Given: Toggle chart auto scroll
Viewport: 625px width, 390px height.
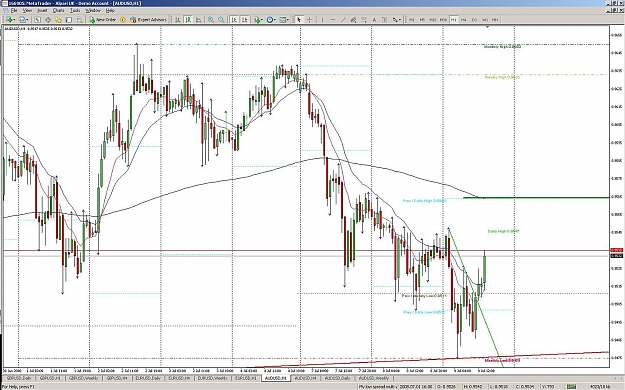Looking at the screenshot, I should click(234, 19).
